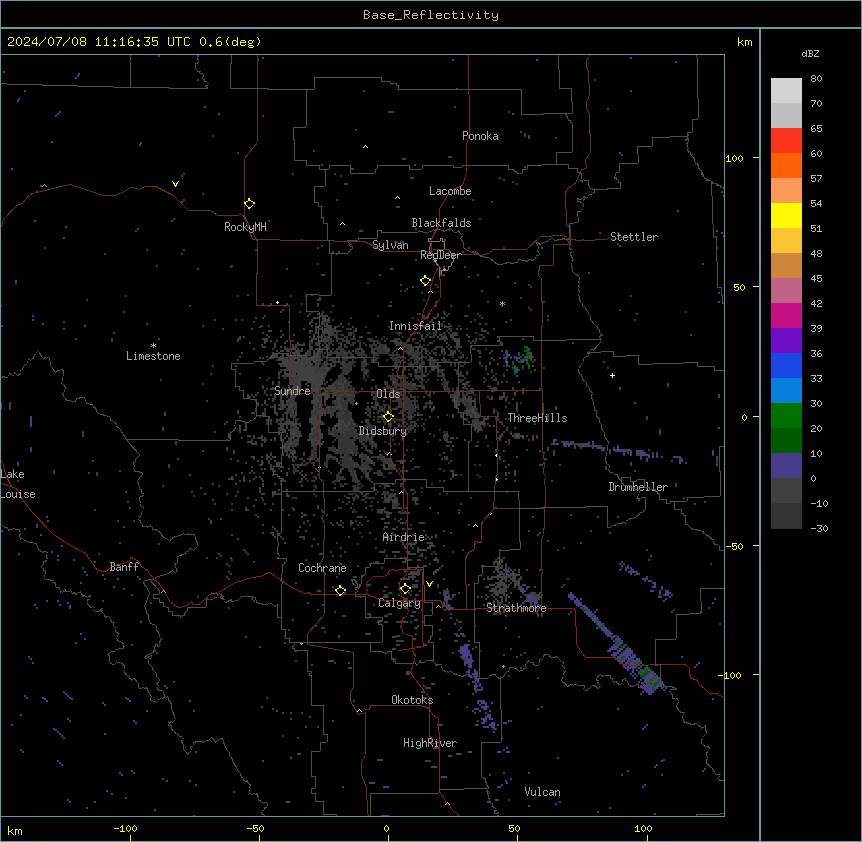862x842 pixels.
Task: Click the Innisfail town label
Action: click(x=415, y=326)
